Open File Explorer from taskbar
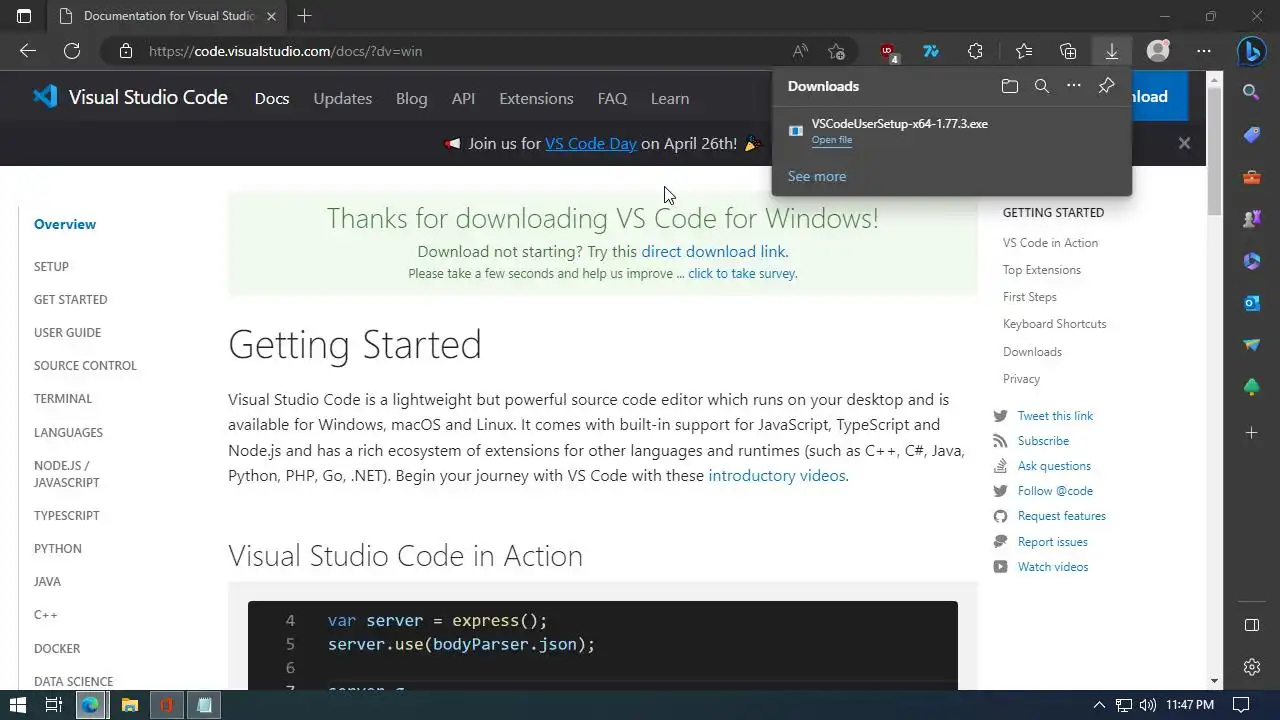The image size is (1280, 720). [129, 705]
